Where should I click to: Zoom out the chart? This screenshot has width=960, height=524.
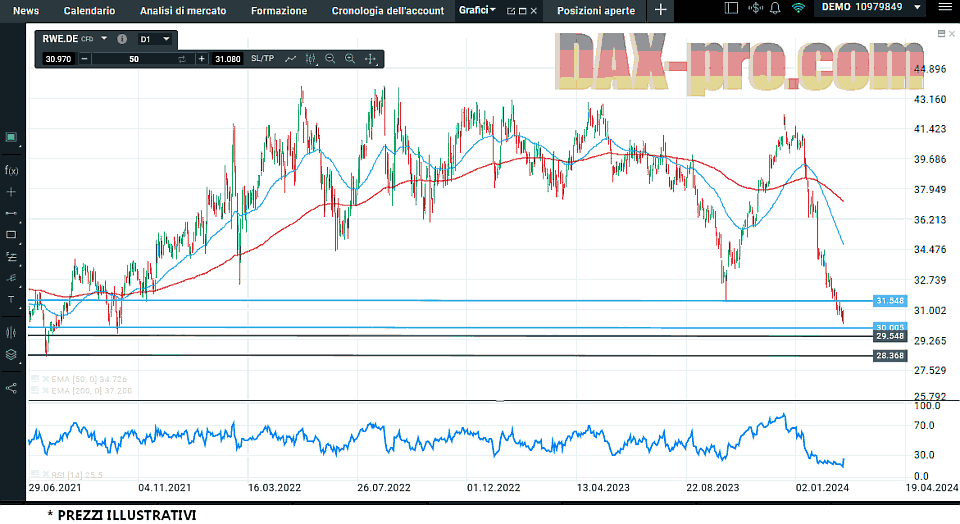click(x=330, y=59)
